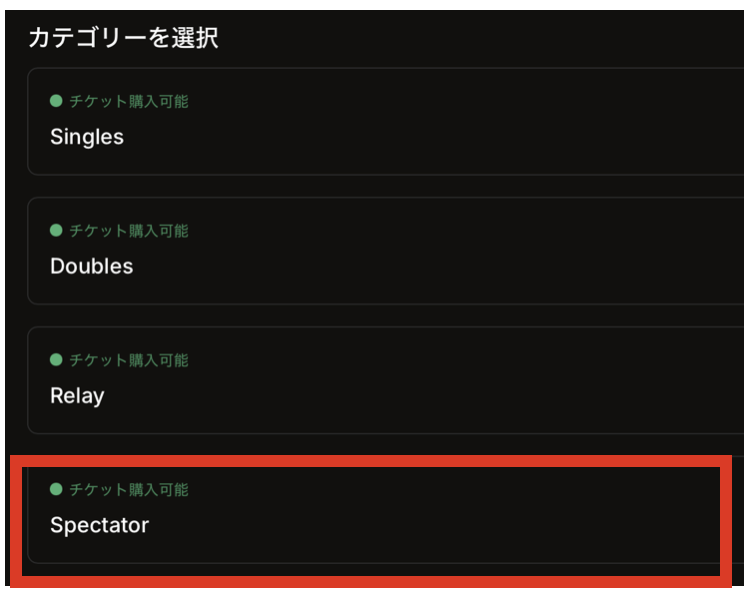Click the green availability dot on Spectator
The image size is (744, 592).
(56, 489)
